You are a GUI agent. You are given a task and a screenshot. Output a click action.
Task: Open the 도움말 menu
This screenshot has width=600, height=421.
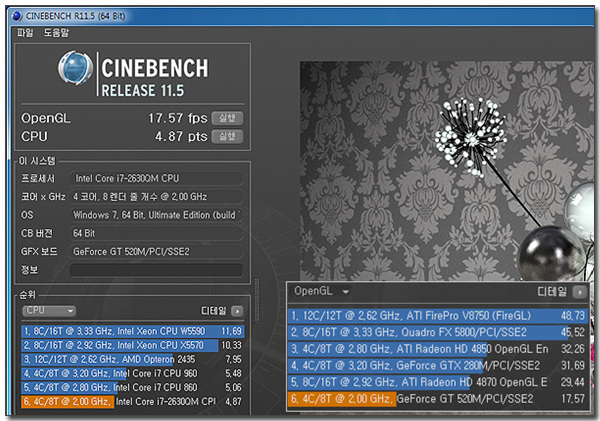56,33
